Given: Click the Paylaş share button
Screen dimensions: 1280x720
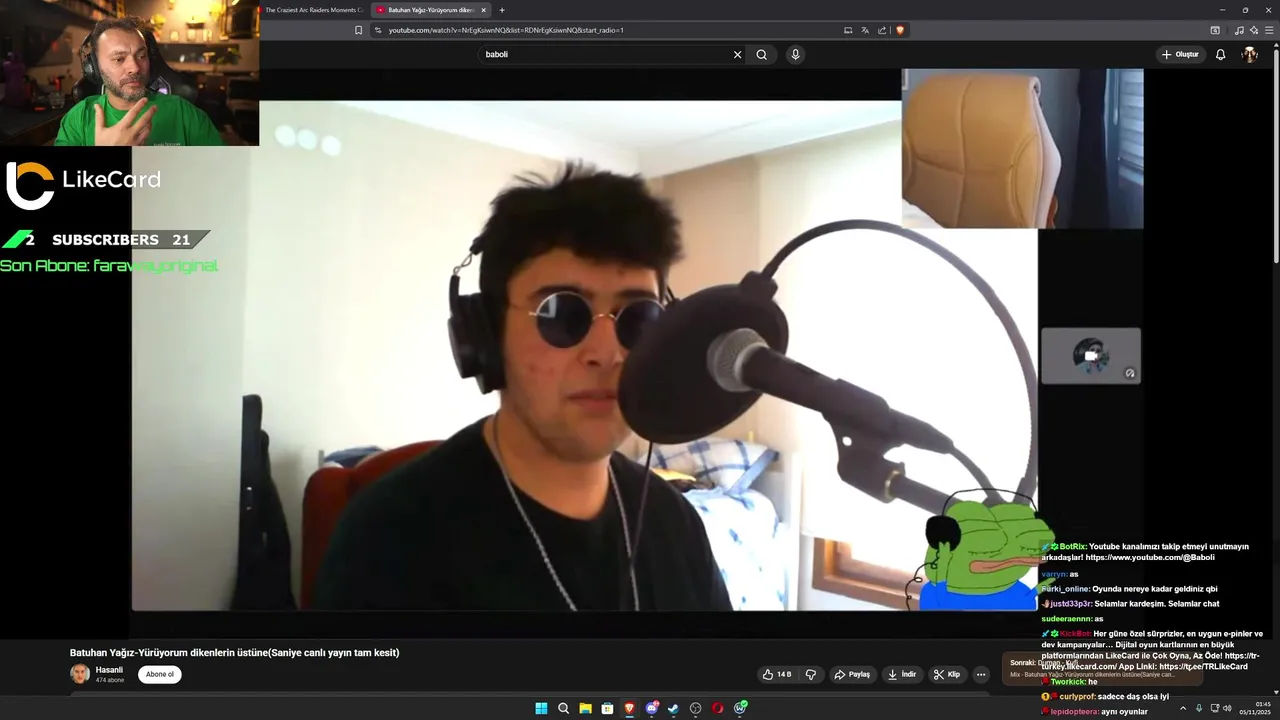Looking at the screenshot, I should (852, 674).
